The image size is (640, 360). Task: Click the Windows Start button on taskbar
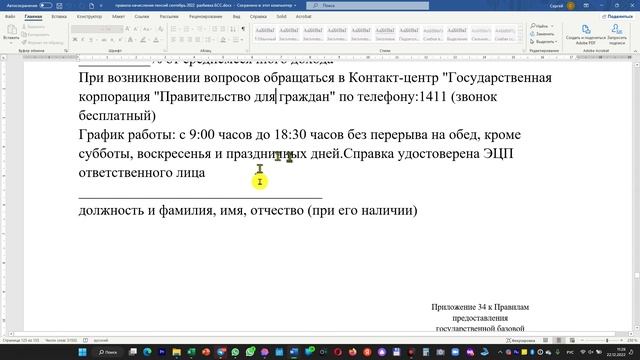pyautogui.click(x=82, y=352)
